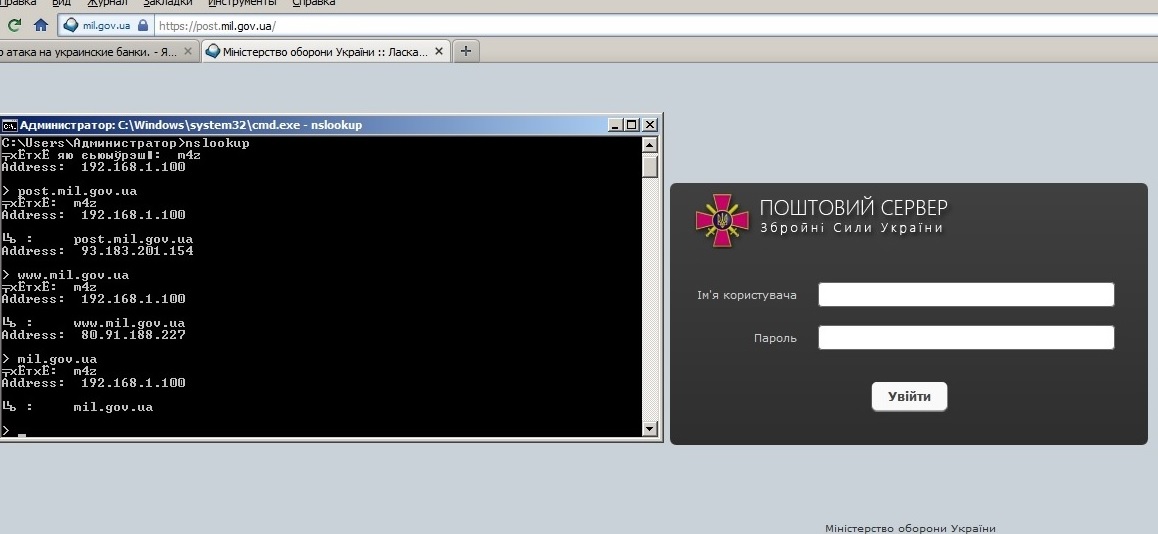
Task: Click the padlock security icon in address bar
Action: [143, 25]
